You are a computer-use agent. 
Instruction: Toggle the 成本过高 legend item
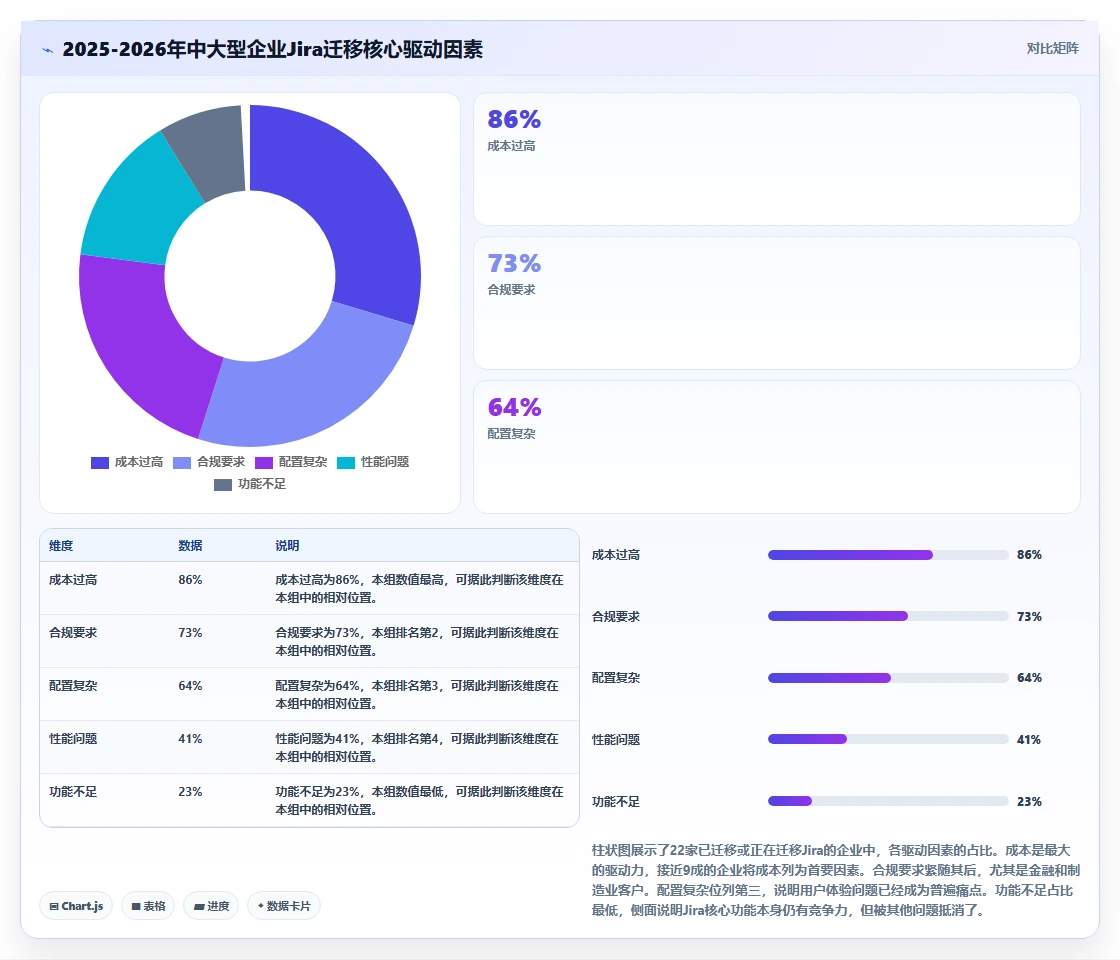pos(127,462)
